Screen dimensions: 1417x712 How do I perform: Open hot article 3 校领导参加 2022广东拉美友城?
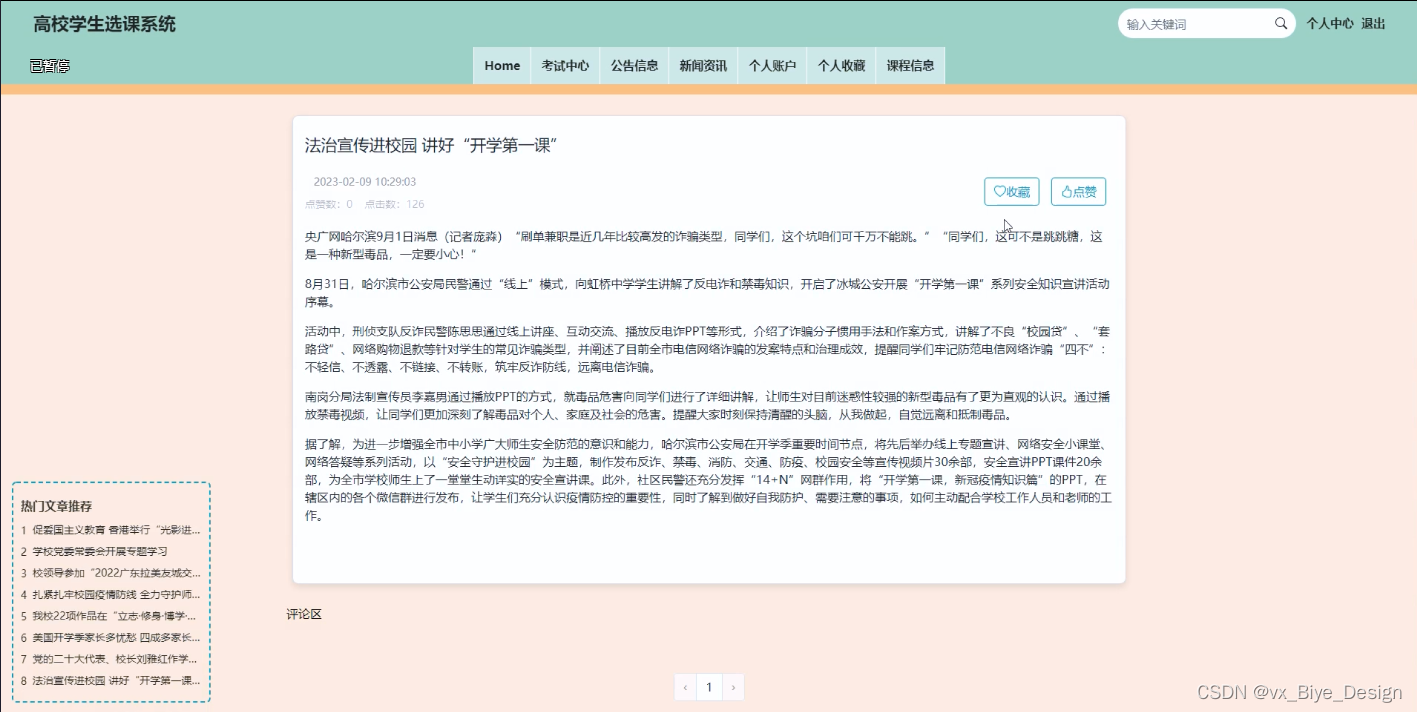pyautogui.click(x=111, y=573)
